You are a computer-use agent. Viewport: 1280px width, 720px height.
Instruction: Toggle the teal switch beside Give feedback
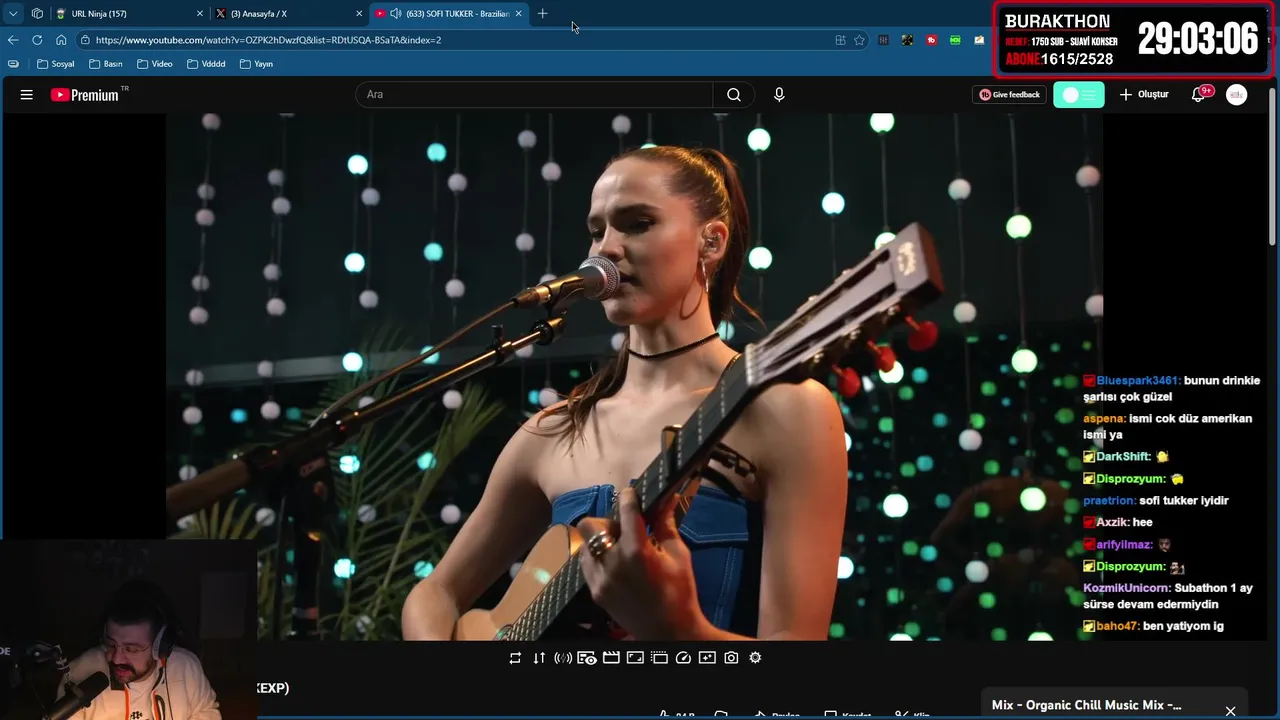[1078, 95]
